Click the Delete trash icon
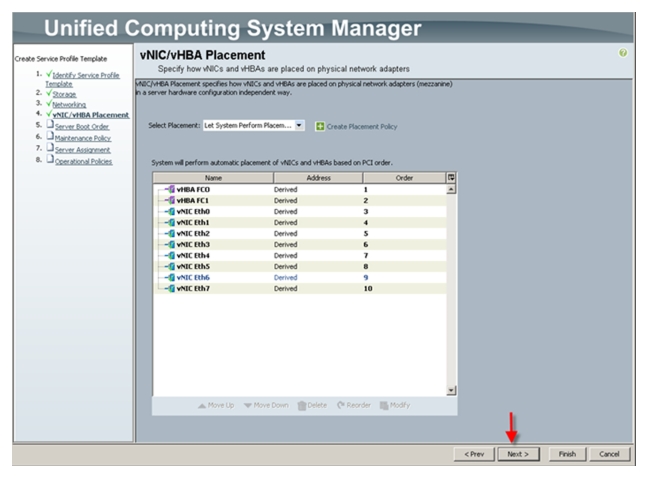 302,406
